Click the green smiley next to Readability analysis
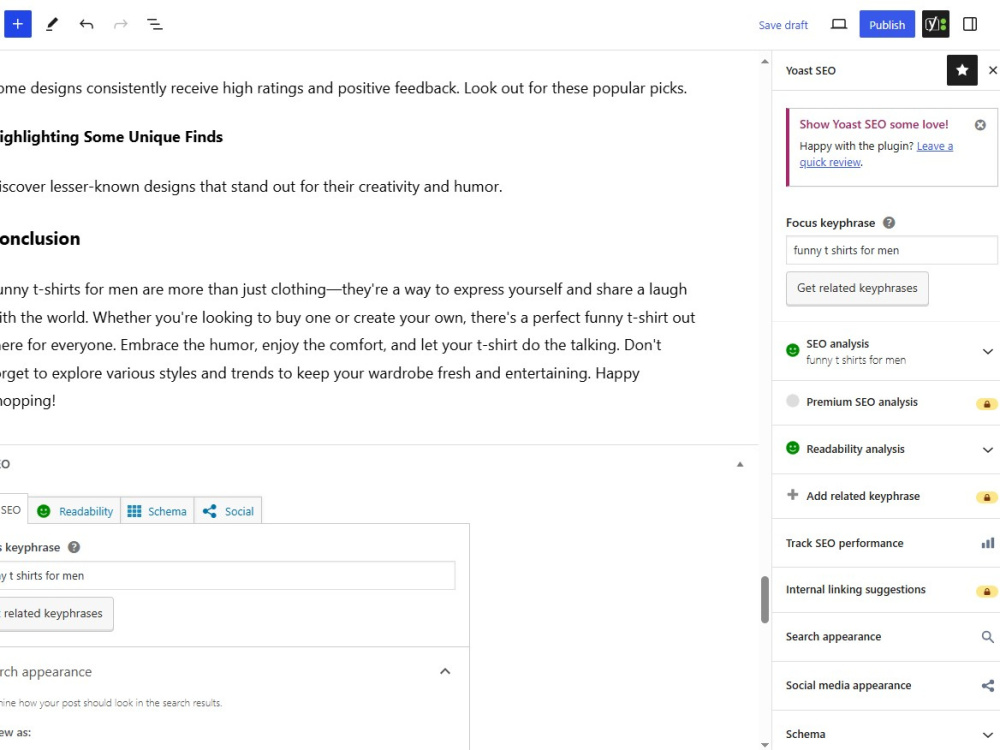Screen dimensions: 1000x750 (792, 448)
